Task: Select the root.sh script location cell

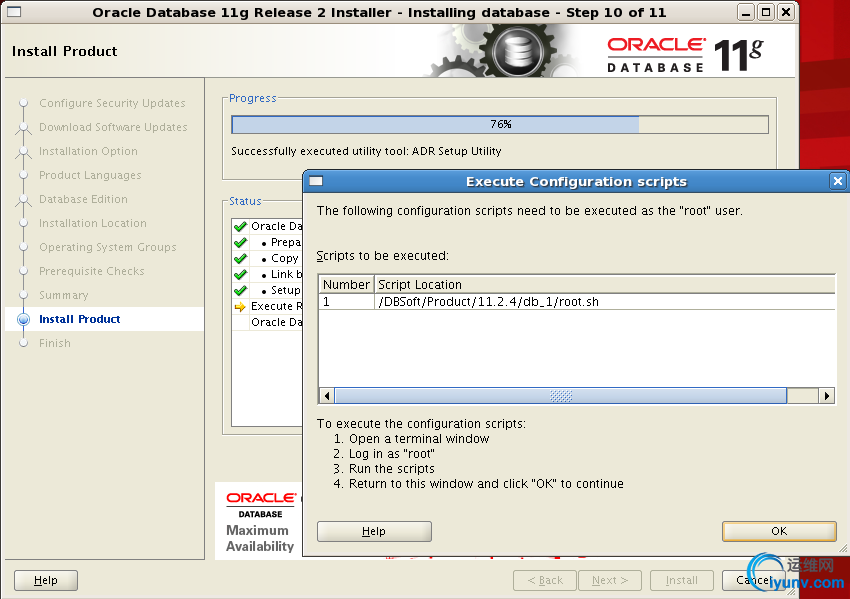Action: pos(604,302)
